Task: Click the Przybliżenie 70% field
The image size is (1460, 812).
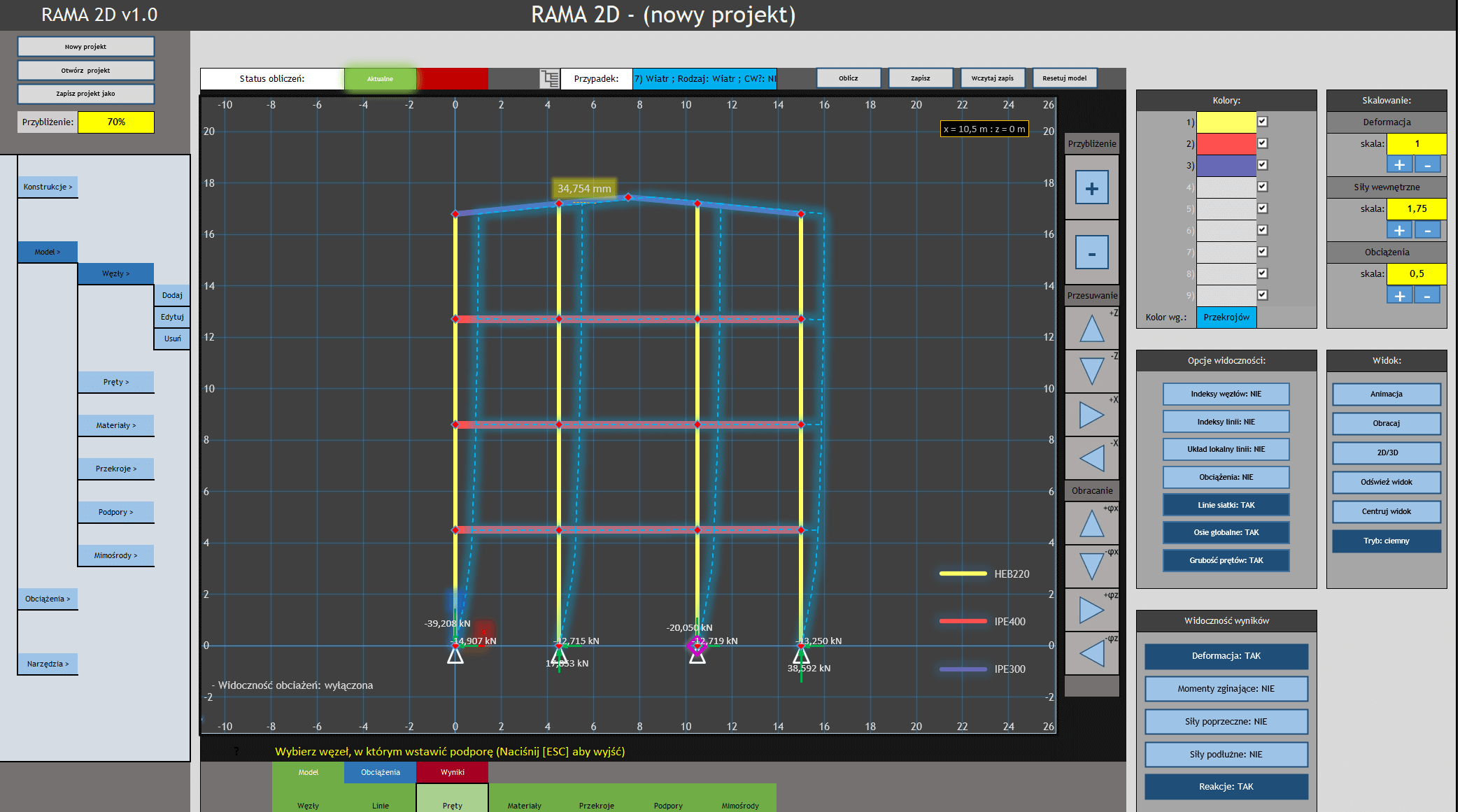Action: (116, 122)
